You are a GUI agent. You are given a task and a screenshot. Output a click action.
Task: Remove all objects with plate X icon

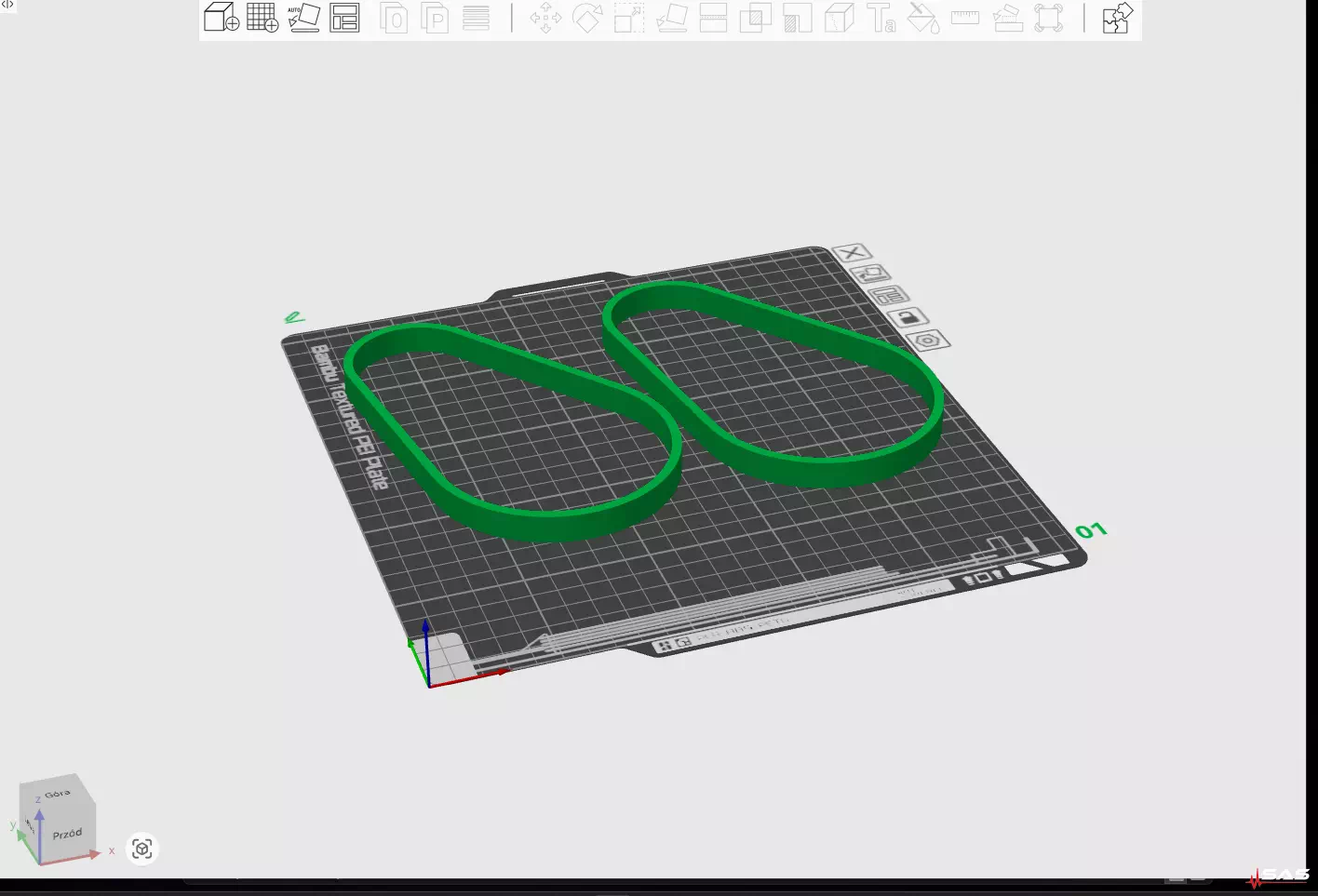click(851, 253)
